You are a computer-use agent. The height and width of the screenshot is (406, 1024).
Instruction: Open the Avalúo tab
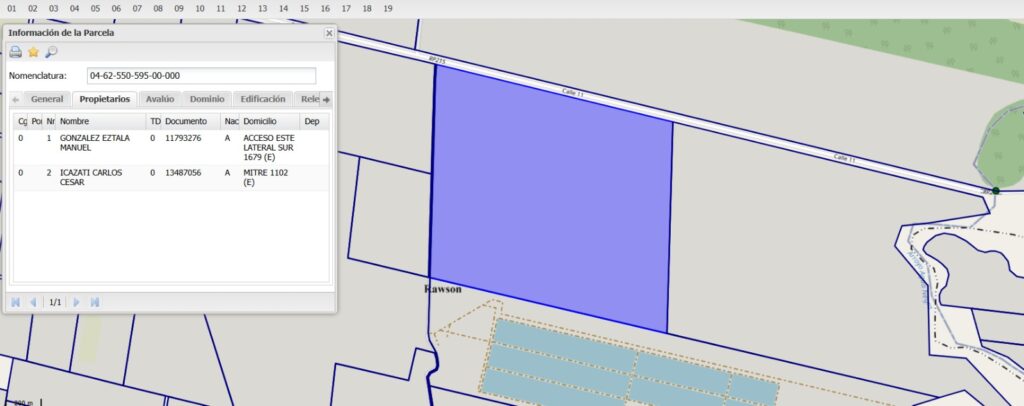click(160, 99)
